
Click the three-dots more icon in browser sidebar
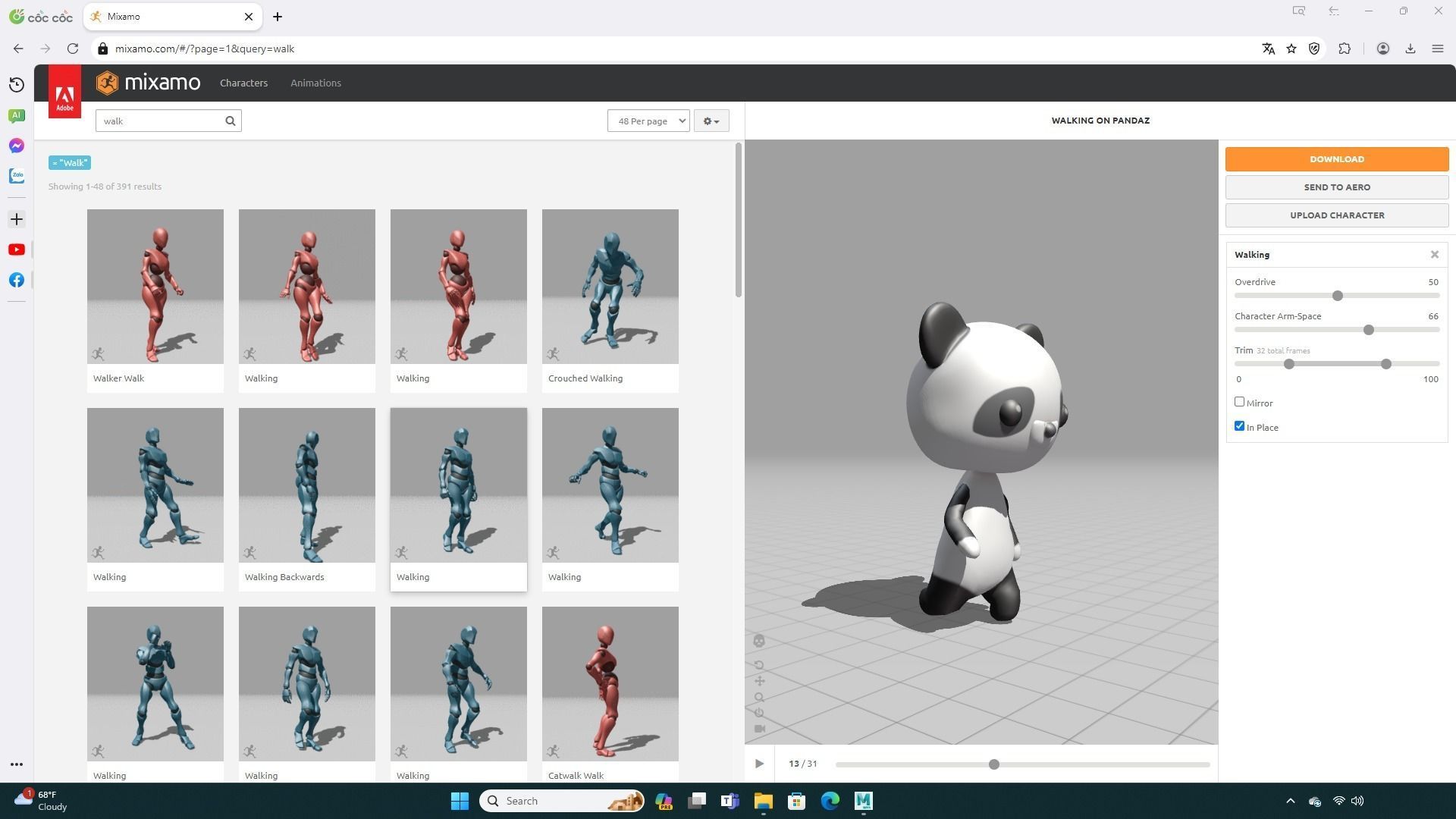[17, 764]
